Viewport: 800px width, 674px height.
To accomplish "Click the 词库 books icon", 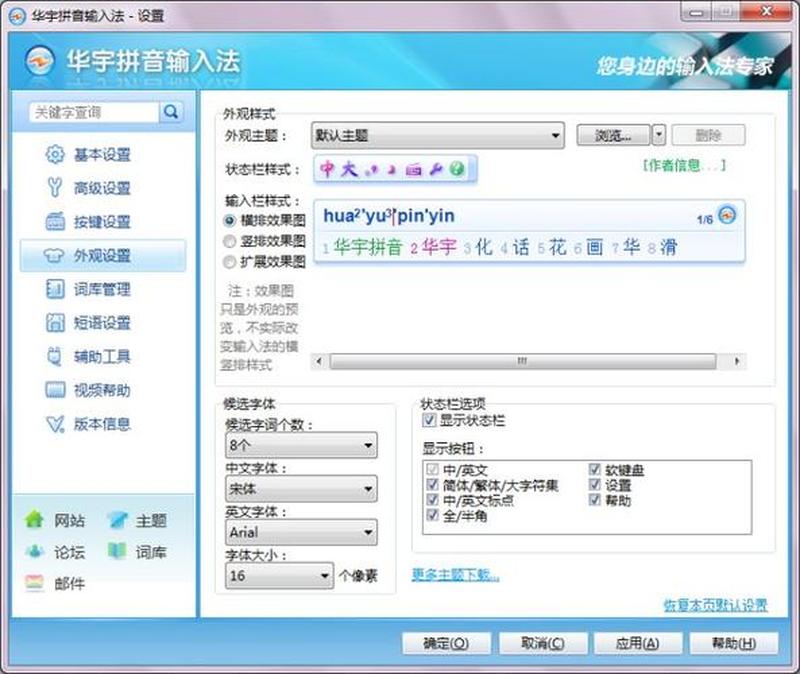I will pyautogui.click(x=117, y=551).
